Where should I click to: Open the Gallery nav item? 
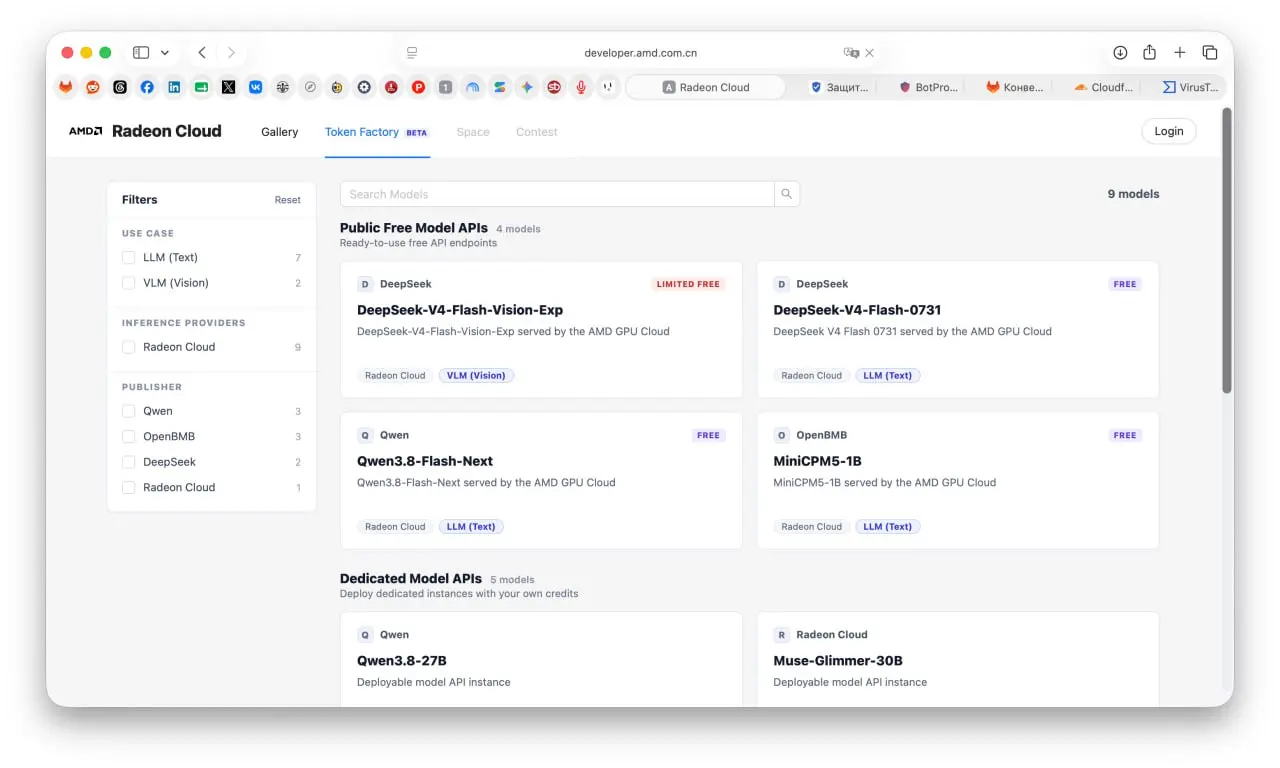280,132
